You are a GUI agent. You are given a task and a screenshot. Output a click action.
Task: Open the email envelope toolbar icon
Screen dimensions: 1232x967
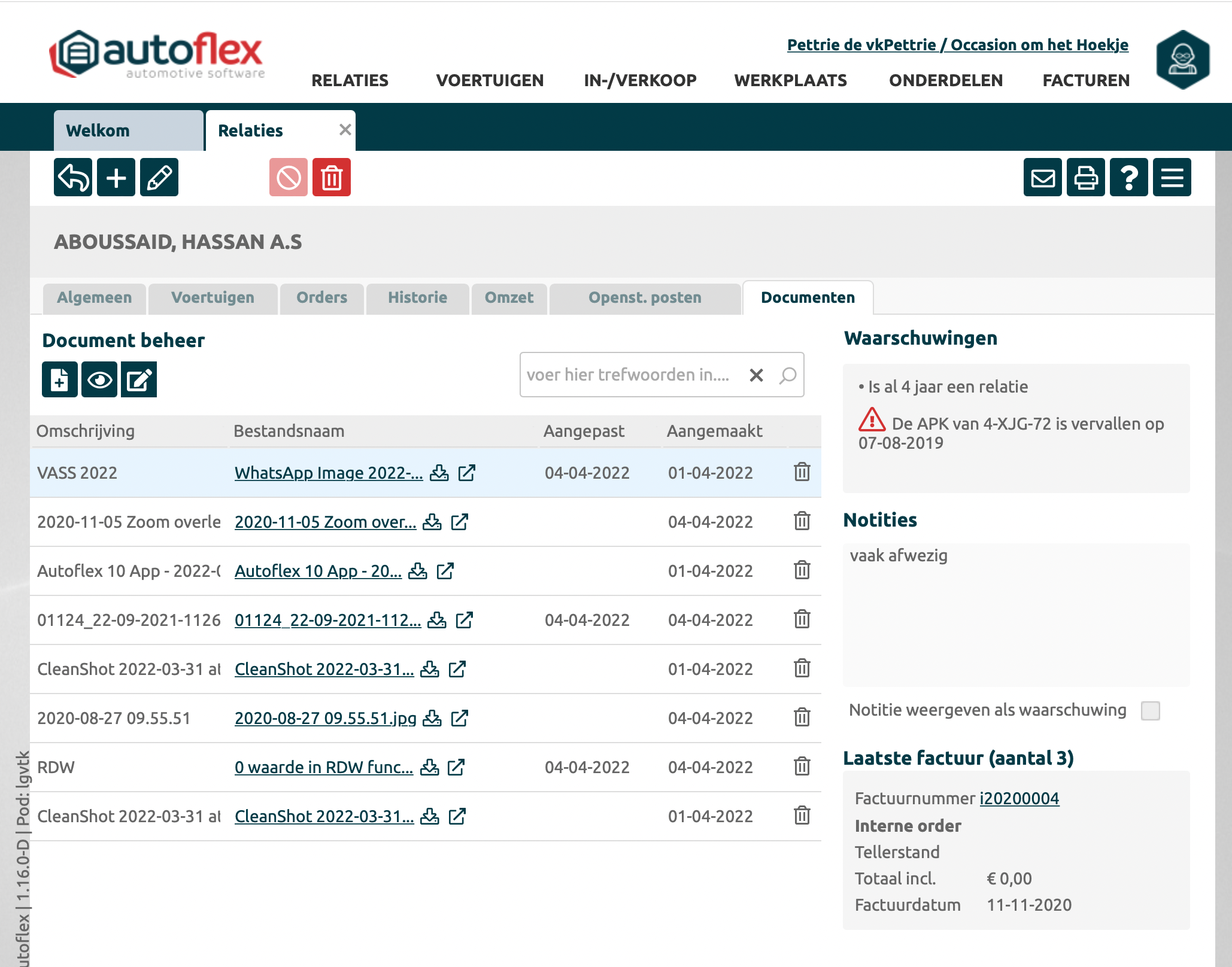[x=1043, y=177]
